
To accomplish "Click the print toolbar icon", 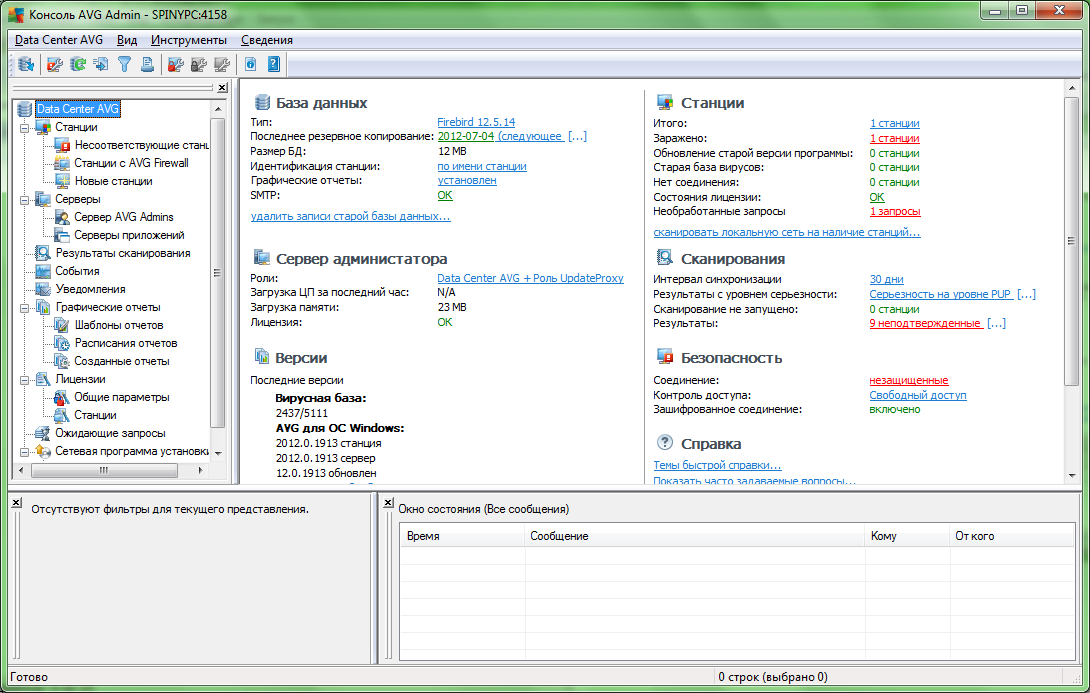I will click(147, 65).
